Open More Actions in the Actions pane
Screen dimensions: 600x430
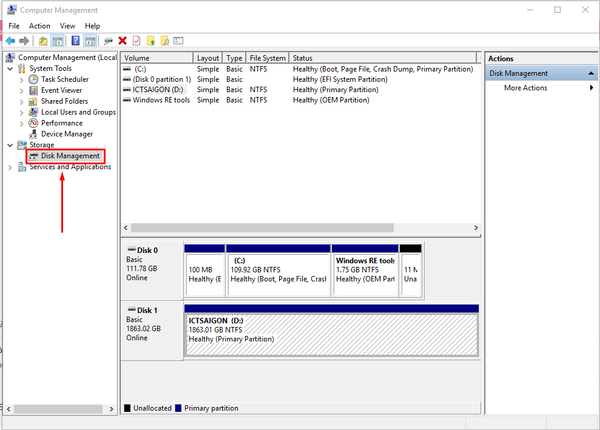[x=525, y=88]
